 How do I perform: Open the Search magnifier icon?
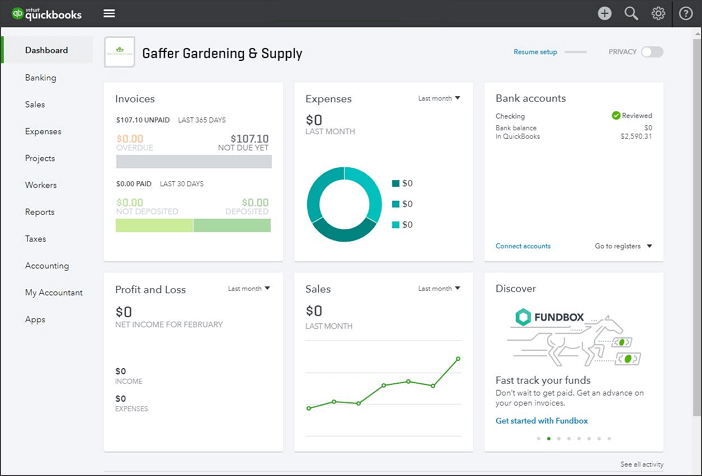pos(631,13)
